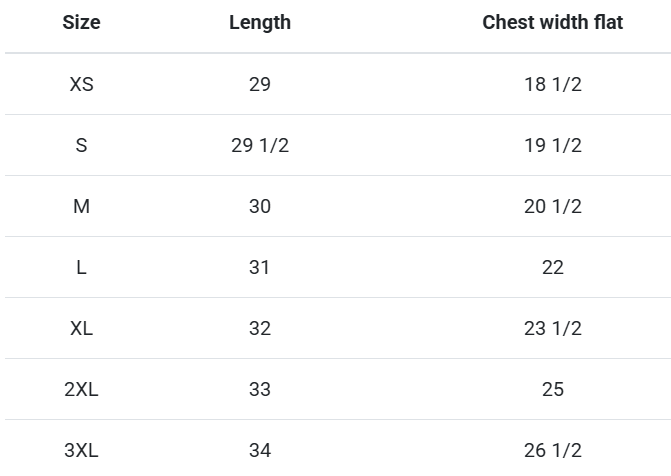The height and width of the screenshot is (476, 671).
Task: Select the M size cell
Action: coord(81,206)
